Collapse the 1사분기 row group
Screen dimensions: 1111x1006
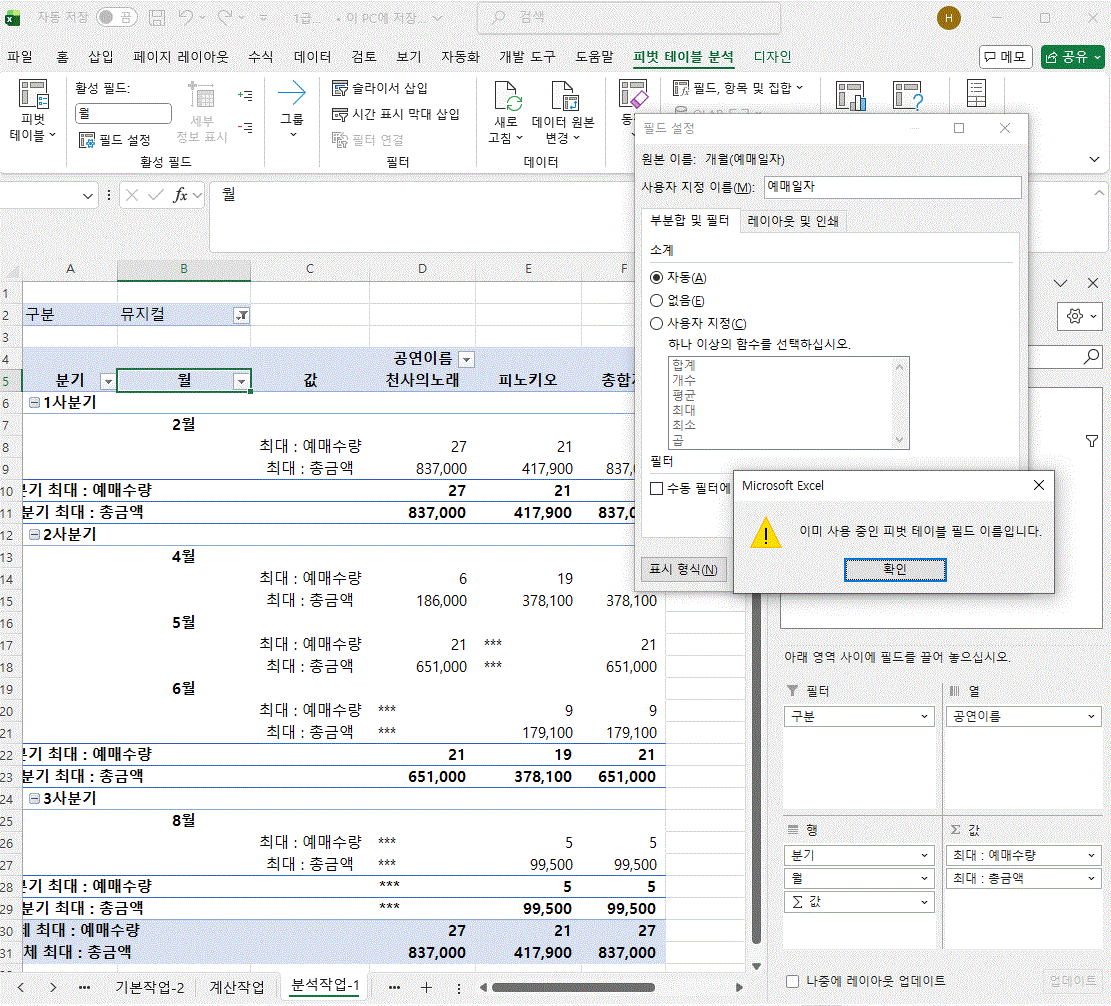tap(35, 402)
